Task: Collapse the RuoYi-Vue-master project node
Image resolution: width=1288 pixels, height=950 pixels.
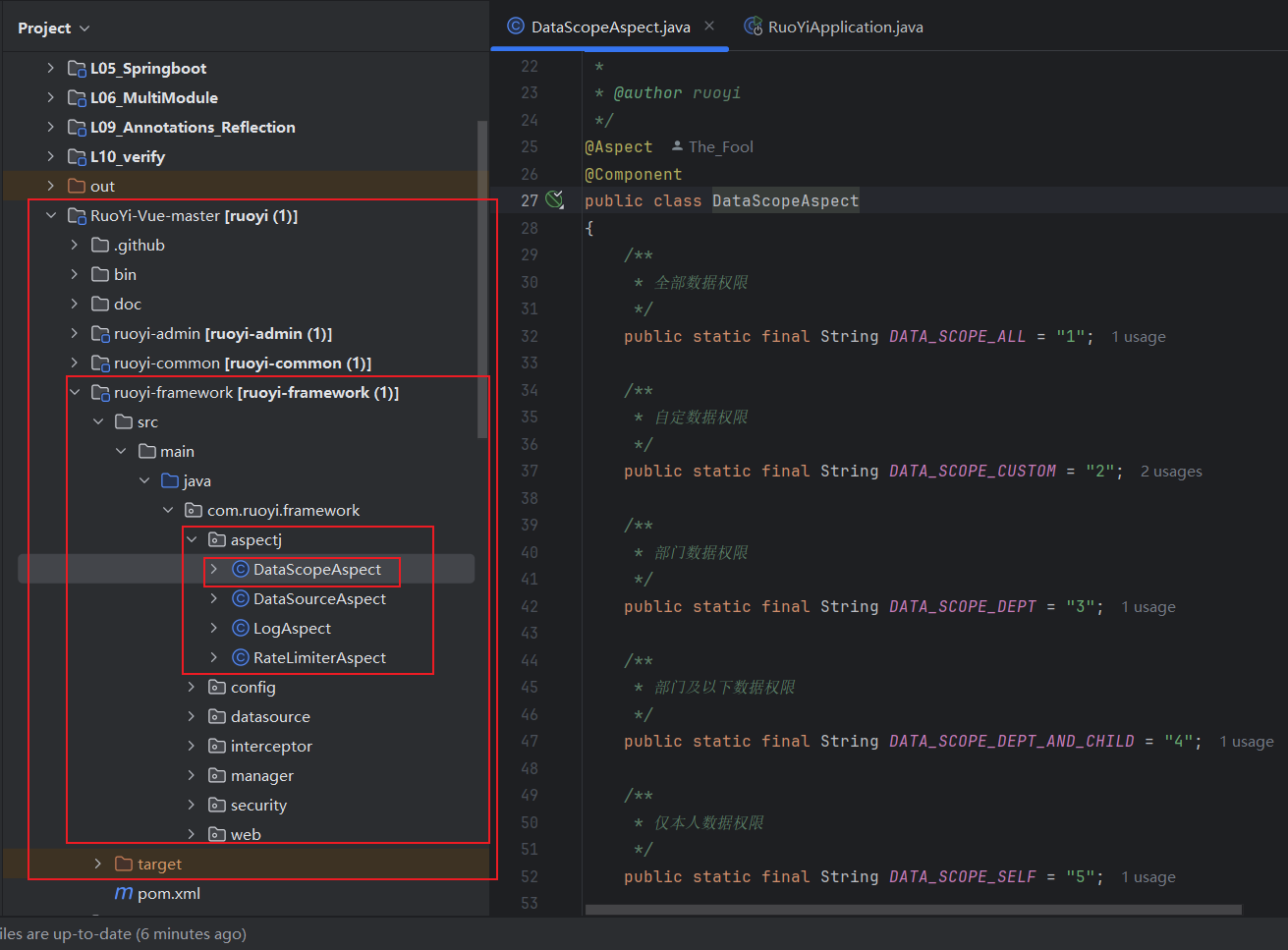Action: click(x=51, y=216)
